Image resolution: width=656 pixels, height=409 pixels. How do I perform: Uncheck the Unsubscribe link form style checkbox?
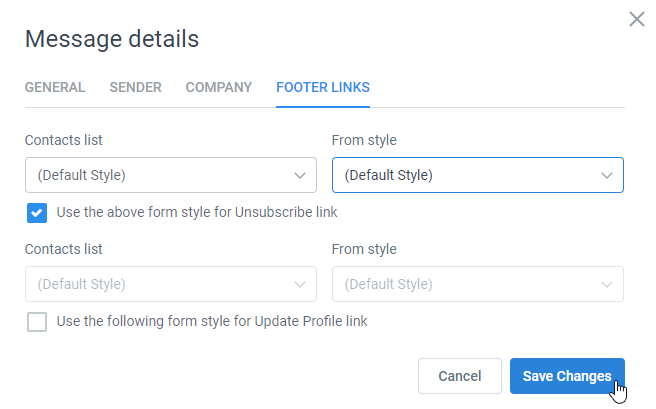[x=37, y=213]
